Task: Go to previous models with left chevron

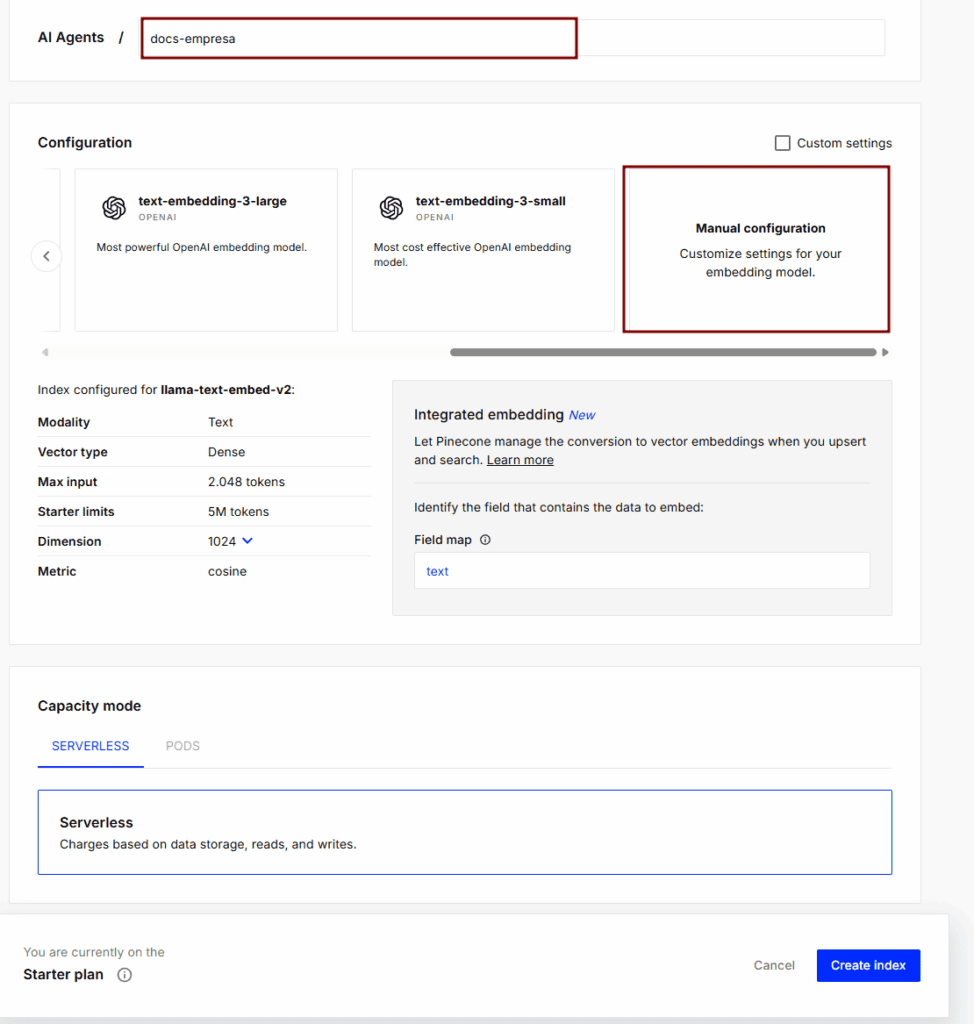Action: click(x=46, y=256)
